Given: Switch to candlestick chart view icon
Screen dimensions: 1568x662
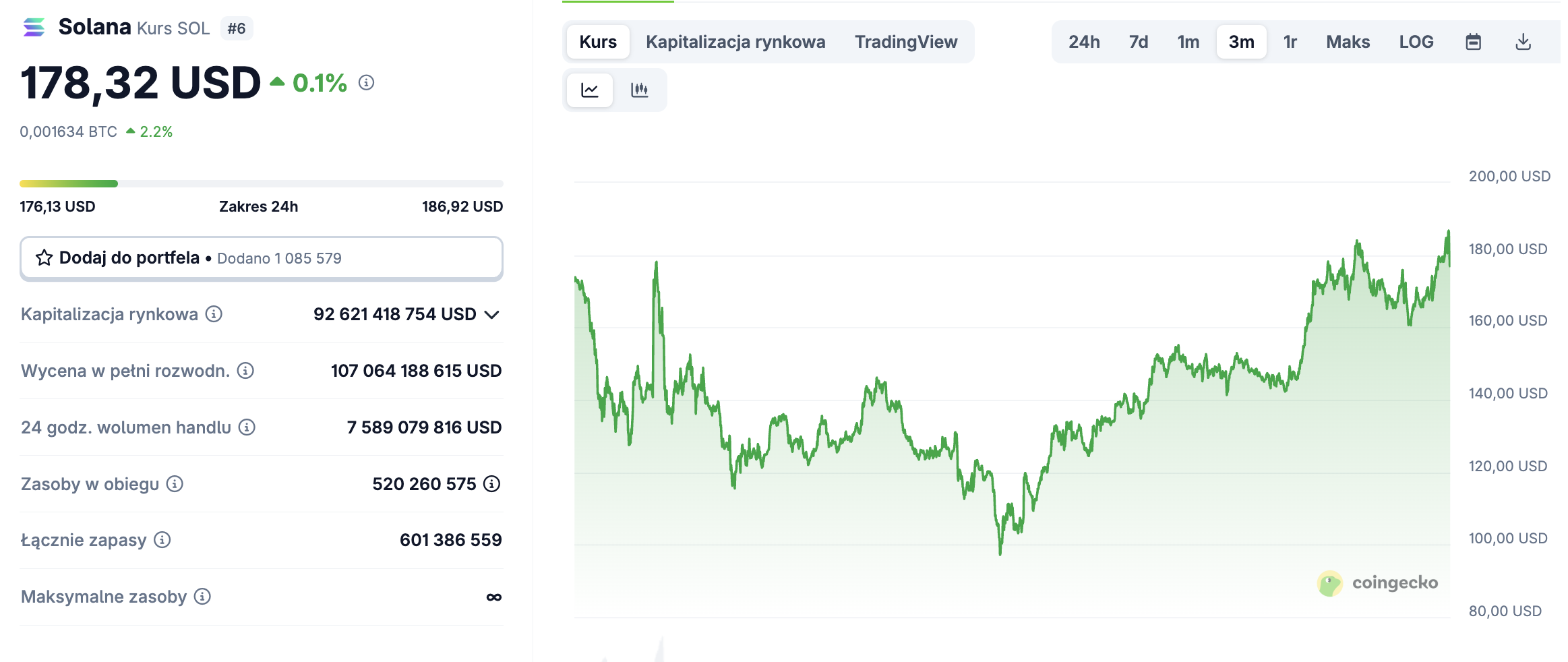Looking at the screenshot, I should coord(639,90).
